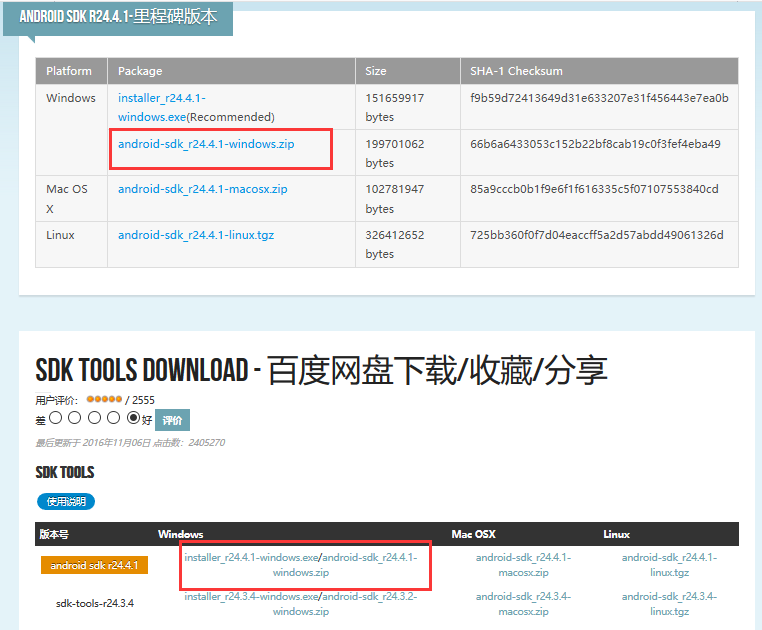Click checksum starting with 85a9cccb

(594, 189)
